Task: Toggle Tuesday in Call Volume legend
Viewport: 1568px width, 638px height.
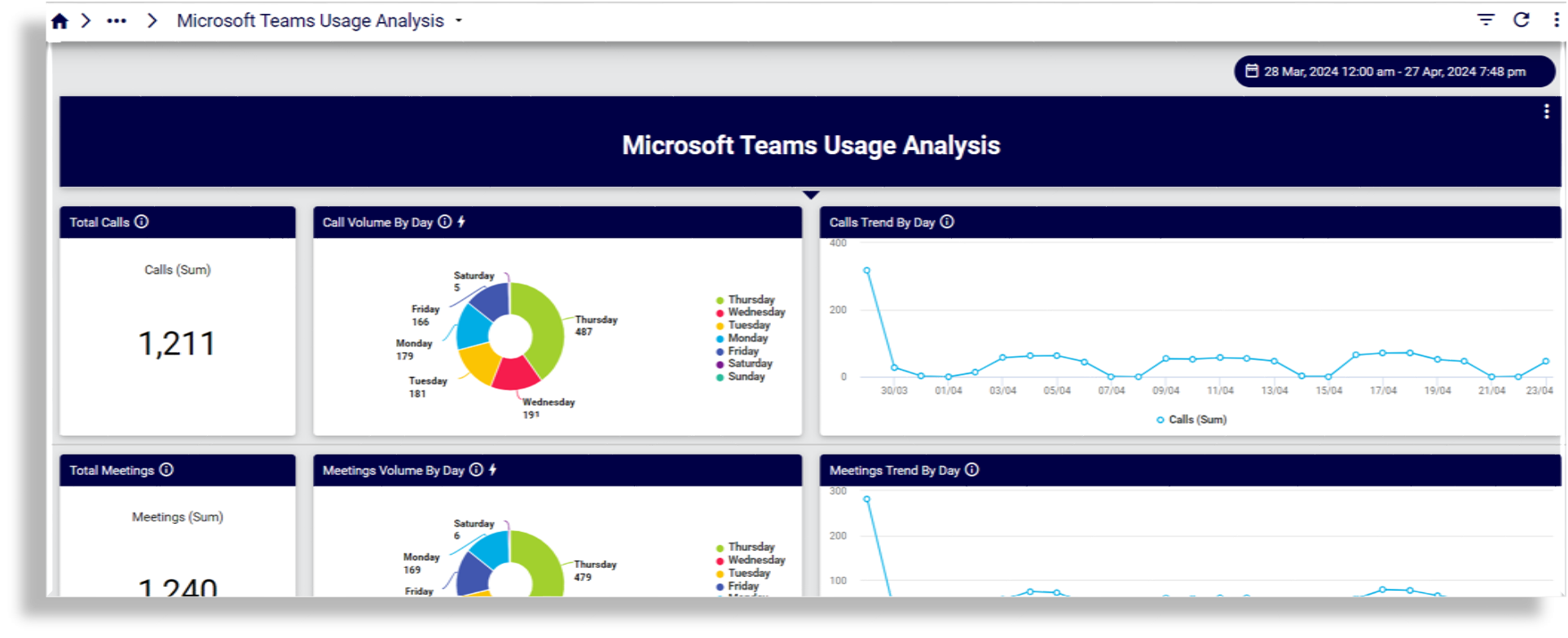Action: click(x=743, y=325)
